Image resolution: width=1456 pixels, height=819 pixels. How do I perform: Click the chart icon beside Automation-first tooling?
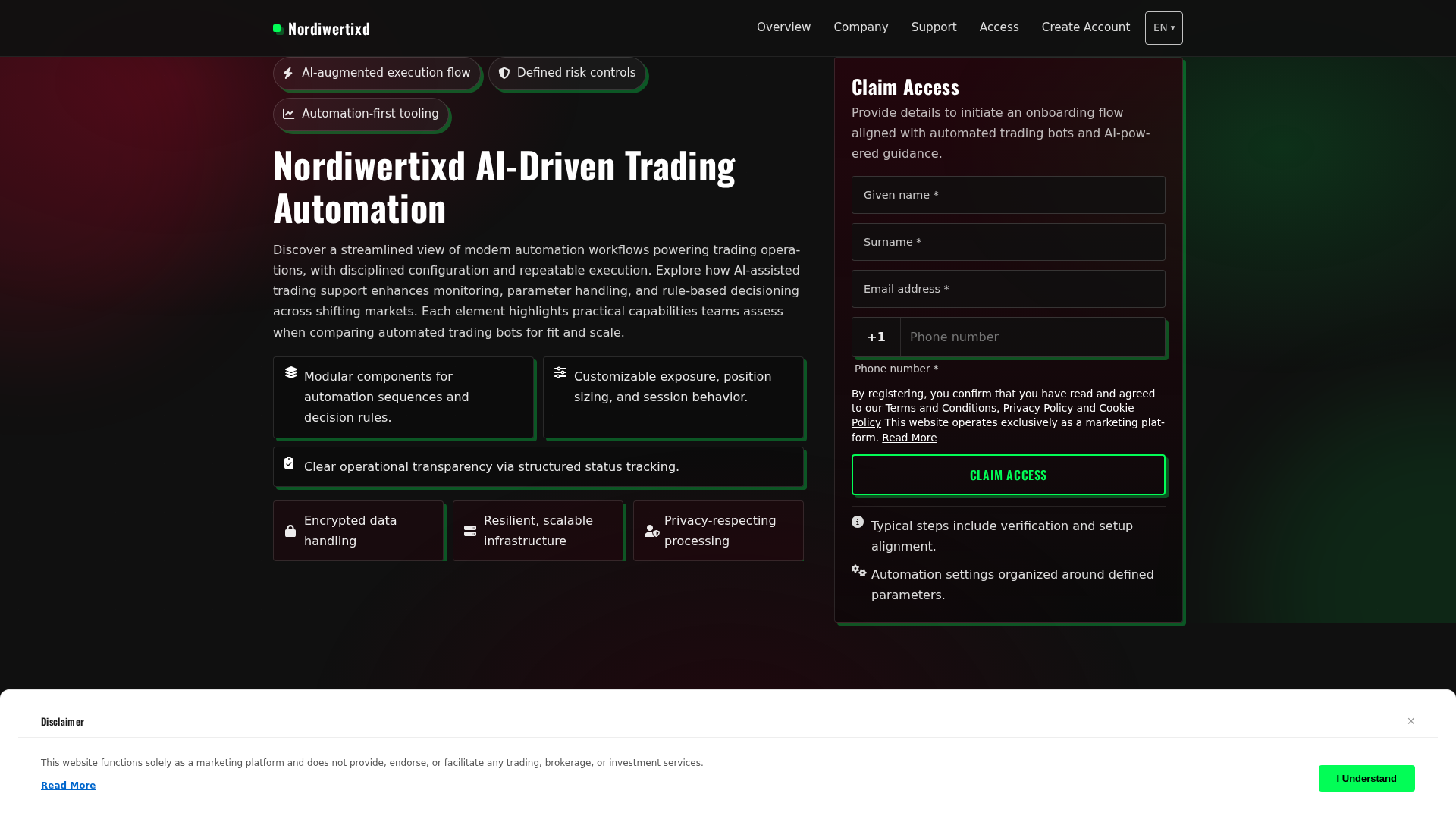click(289, 114)
